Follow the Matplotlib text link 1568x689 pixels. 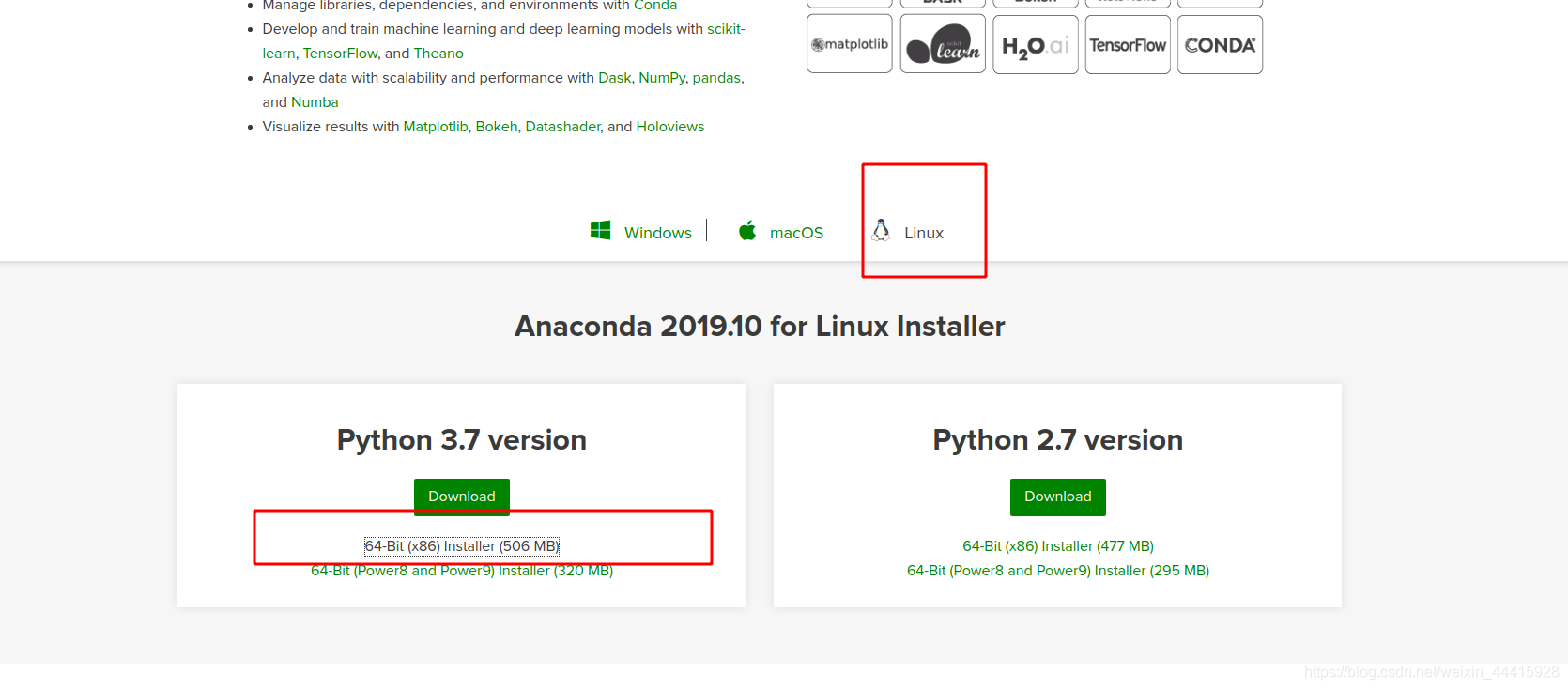(x=436, y=127)
